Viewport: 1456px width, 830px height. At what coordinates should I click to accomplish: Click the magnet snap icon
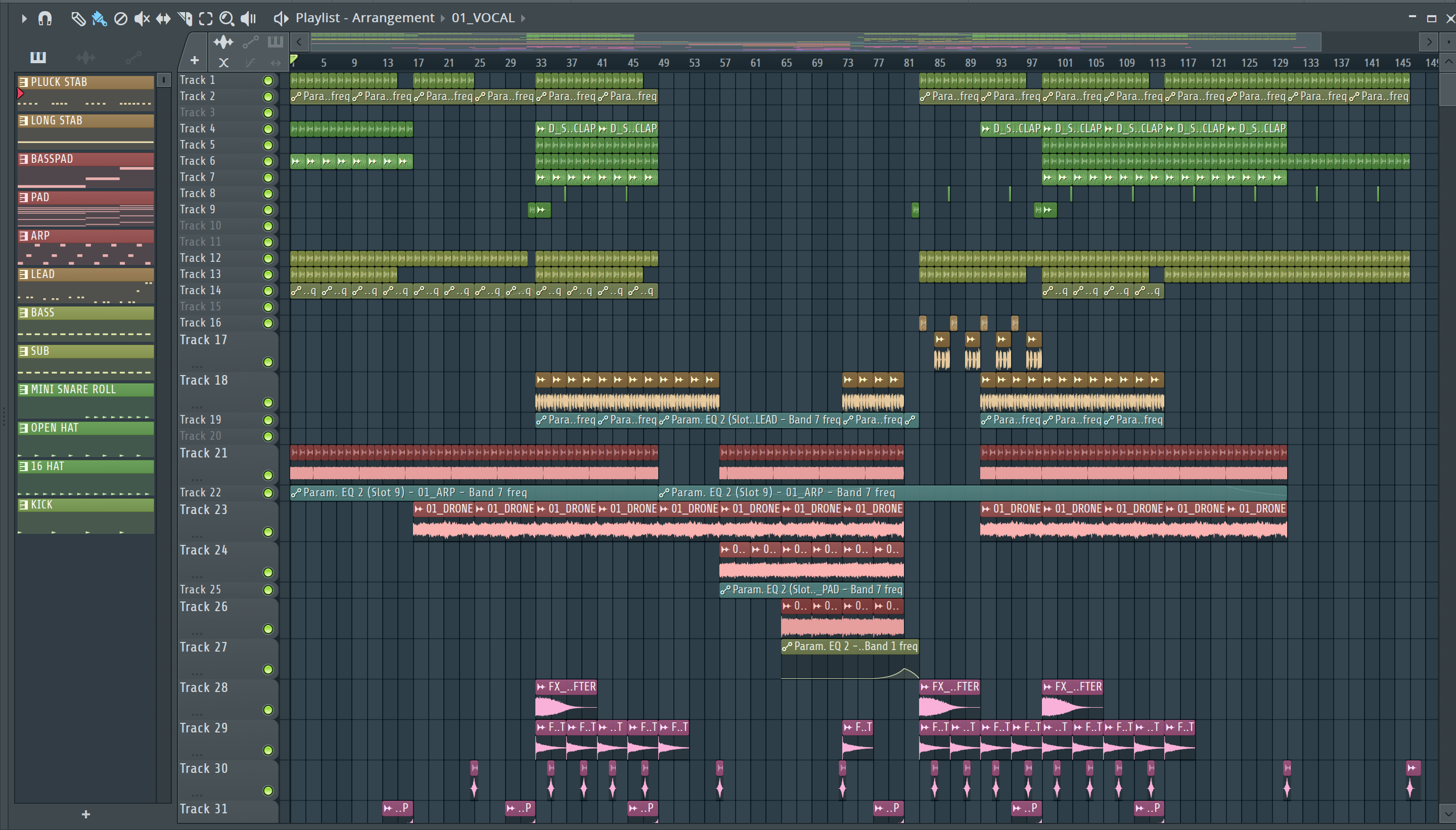click(44, 18)
